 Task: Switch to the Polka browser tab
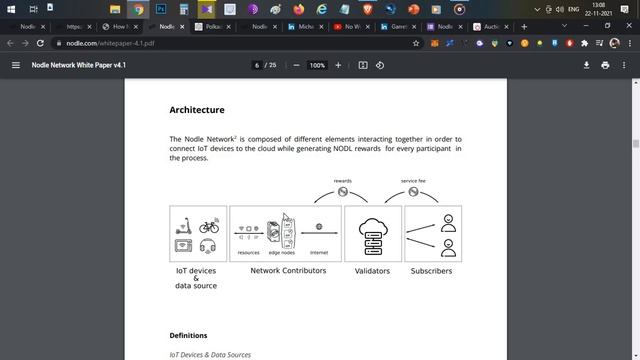(212, 27)
